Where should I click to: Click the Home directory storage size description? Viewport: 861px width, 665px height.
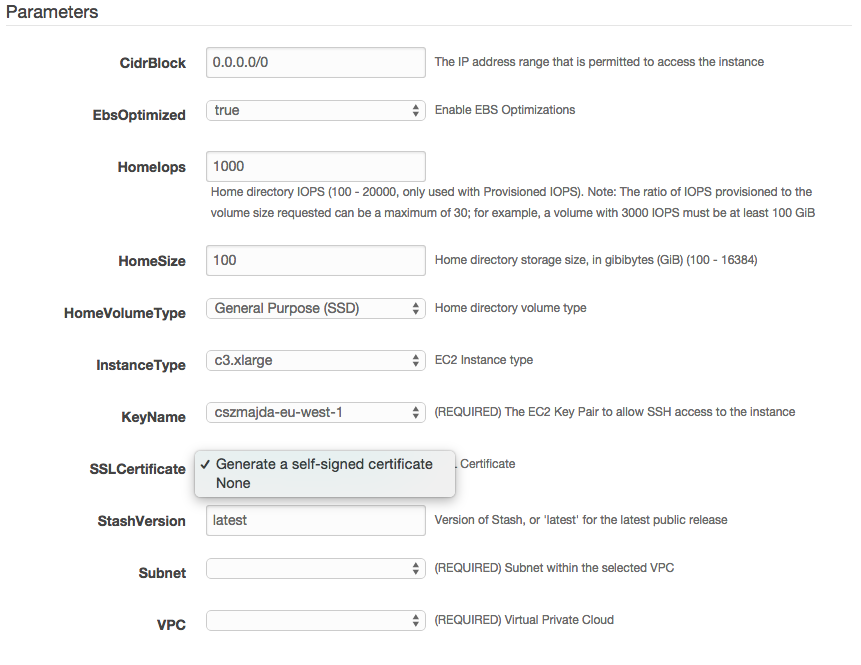(x=596, y=260)
